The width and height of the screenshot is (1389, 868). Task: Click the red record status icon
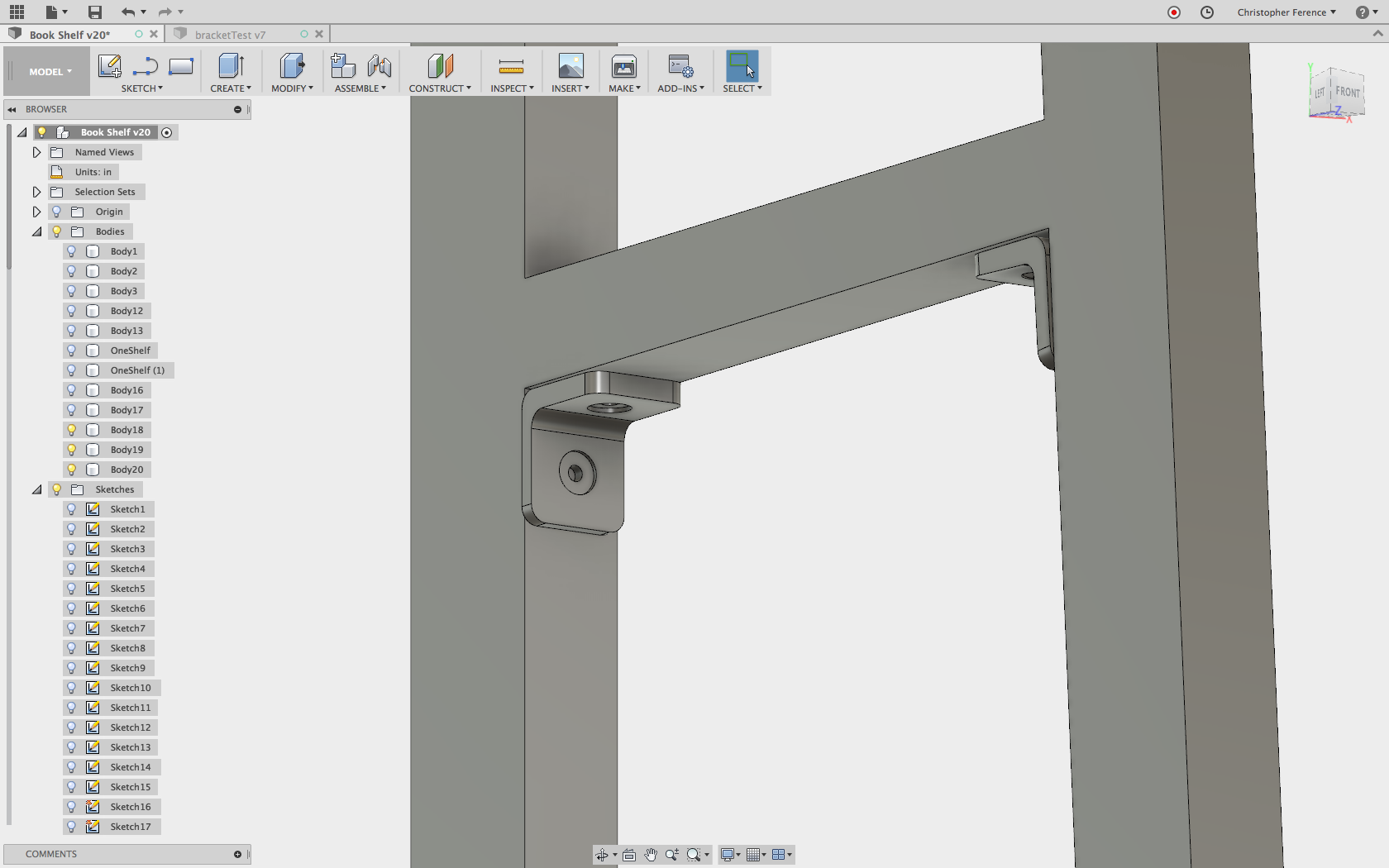(x=1174, y=12)
